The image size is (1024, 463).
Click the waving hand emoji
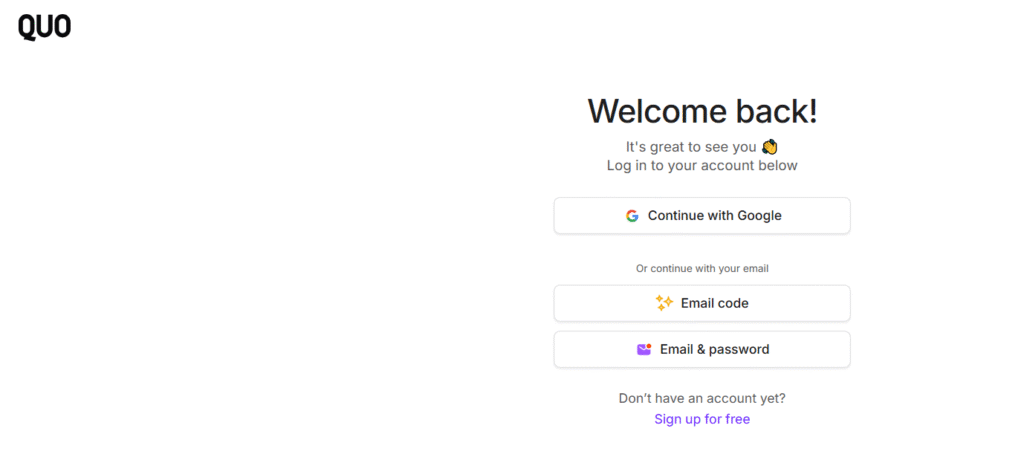pos(769,146)
